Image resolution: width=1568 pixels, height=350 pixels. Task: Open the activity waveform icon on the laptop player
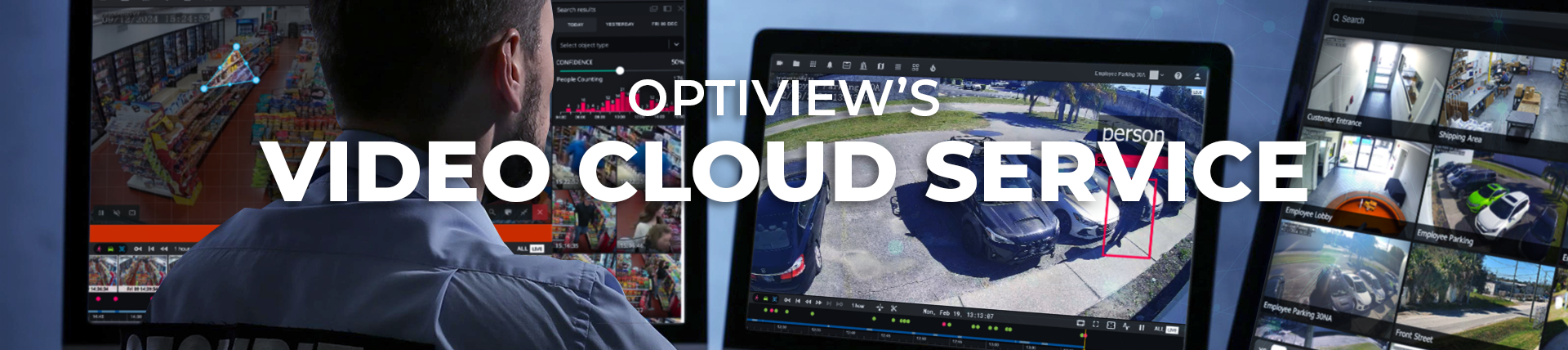(x=1126, y=326)
